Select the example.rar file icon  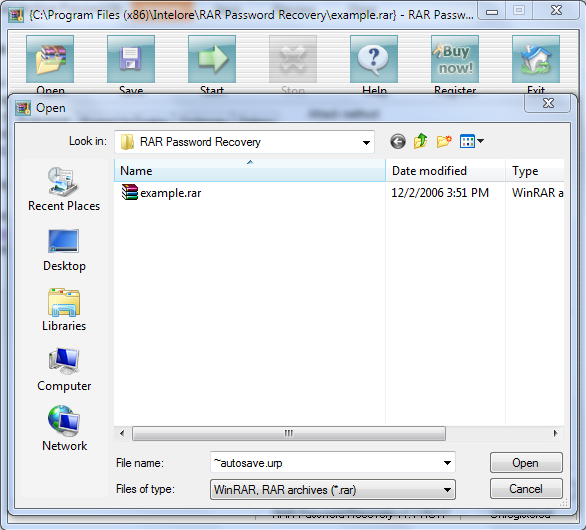pyautogui.click(x=130, y=192)
